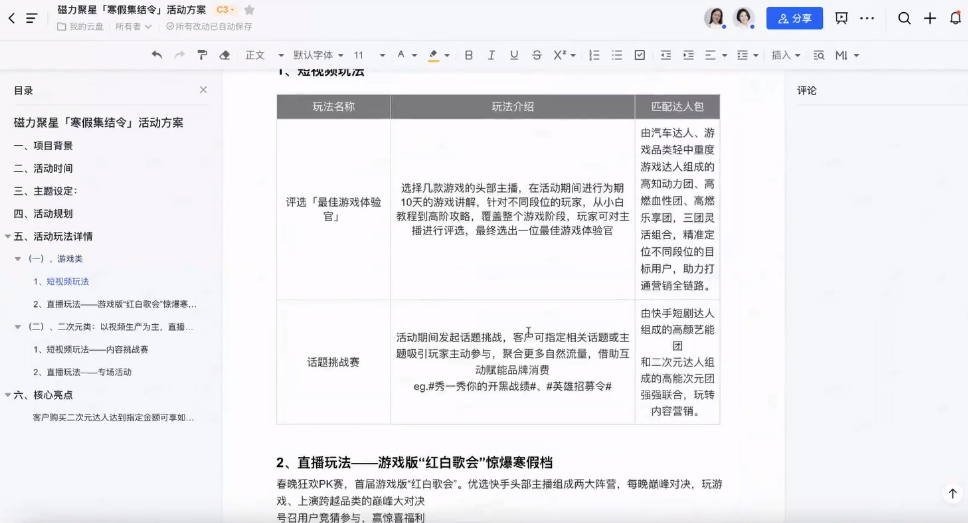Open the Markdown M↓ menu
Image resolution: width=968 pixels, height=523 pixels.
click(x=847, y=55)
